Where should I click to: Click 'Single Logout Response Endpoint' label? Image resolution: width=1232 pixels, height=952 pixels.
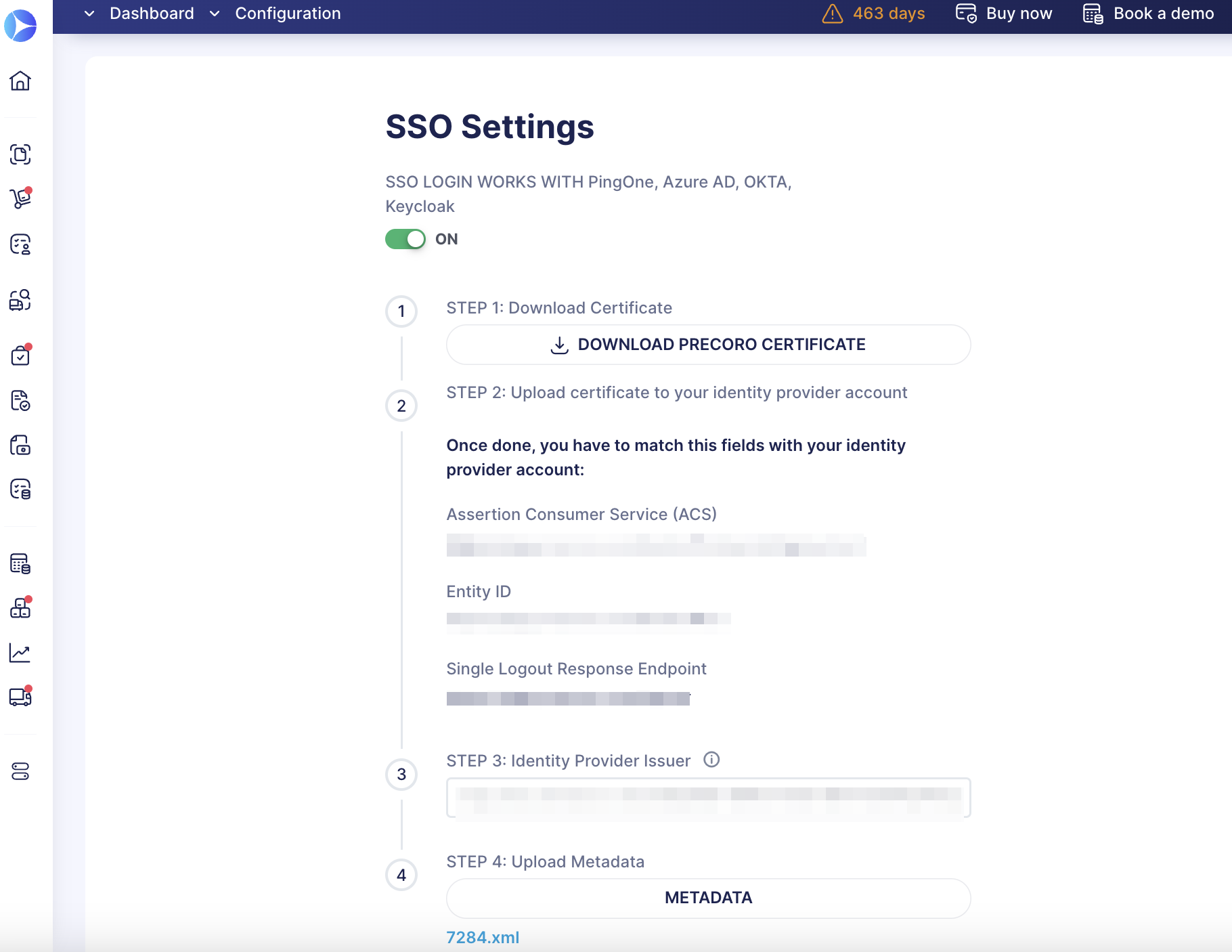577,669
